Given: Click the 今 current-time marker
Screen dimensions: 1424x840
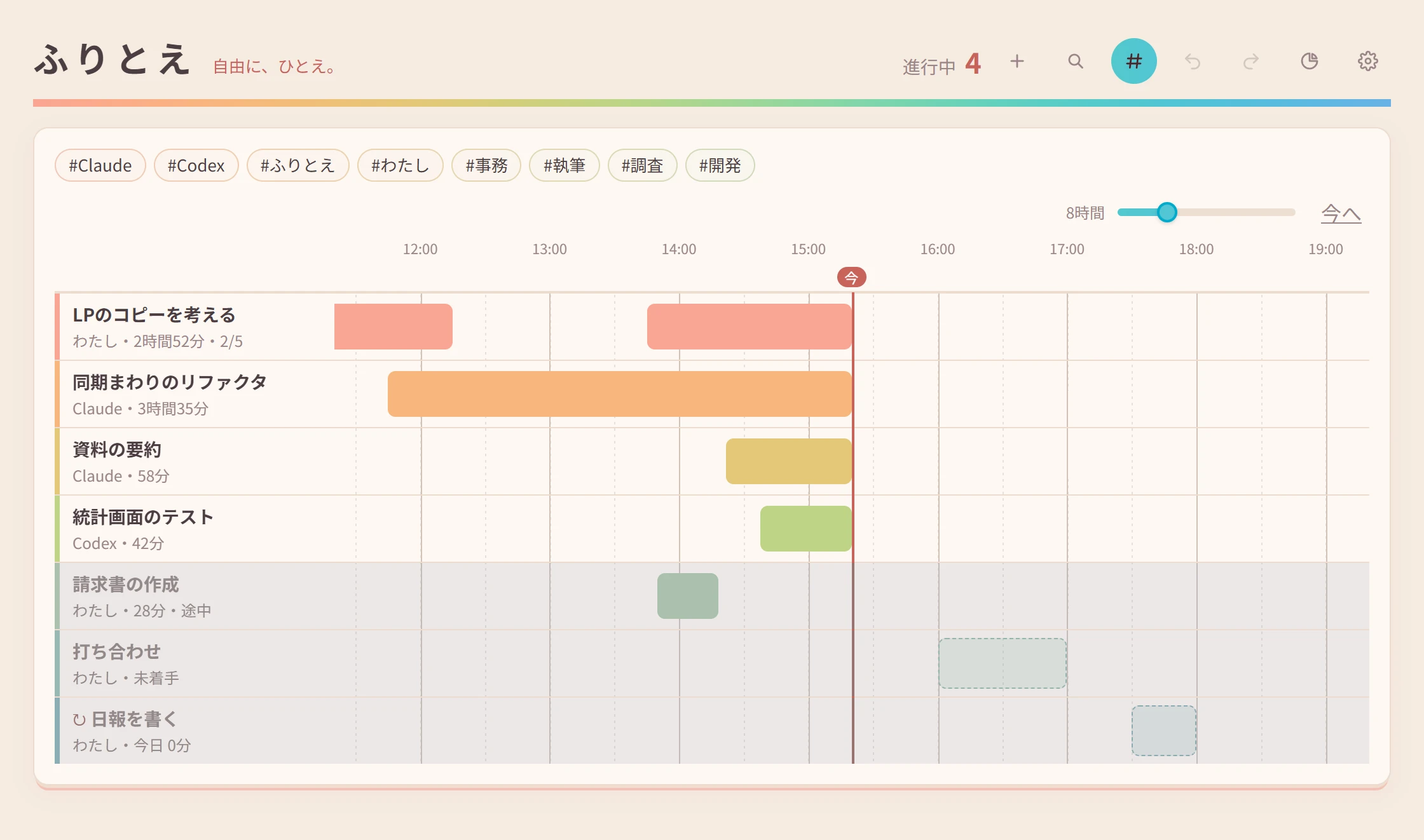Looking at the screenshot, I should (852, 277).
